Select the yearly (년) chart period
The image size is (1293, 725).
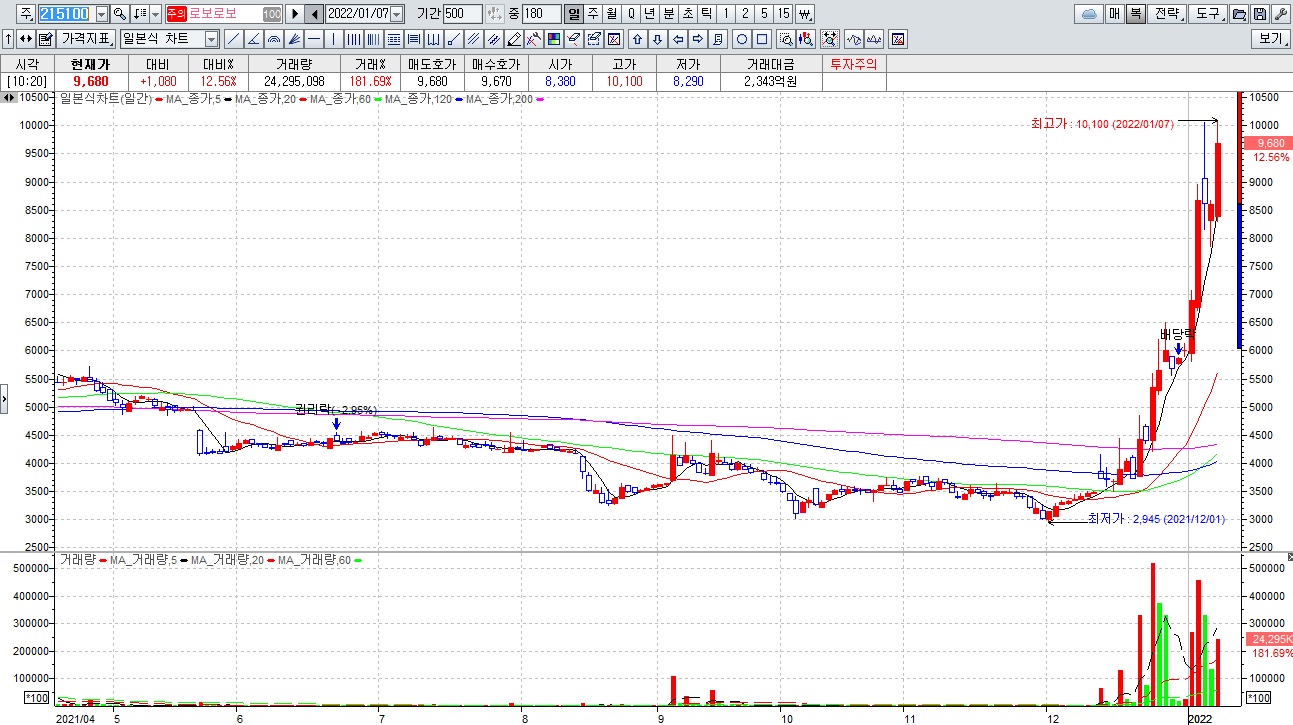coord(650,14)
